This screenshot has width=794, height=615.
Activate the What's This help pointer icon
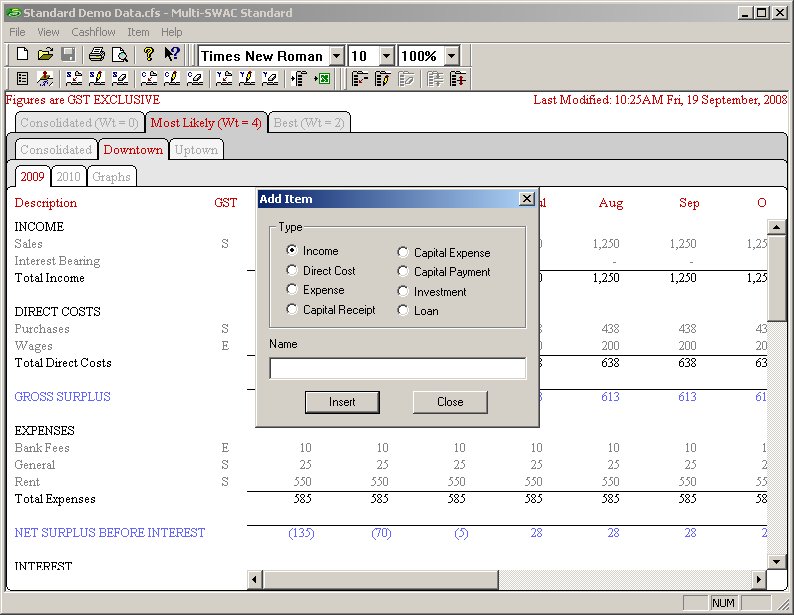[x=172, y=55]
